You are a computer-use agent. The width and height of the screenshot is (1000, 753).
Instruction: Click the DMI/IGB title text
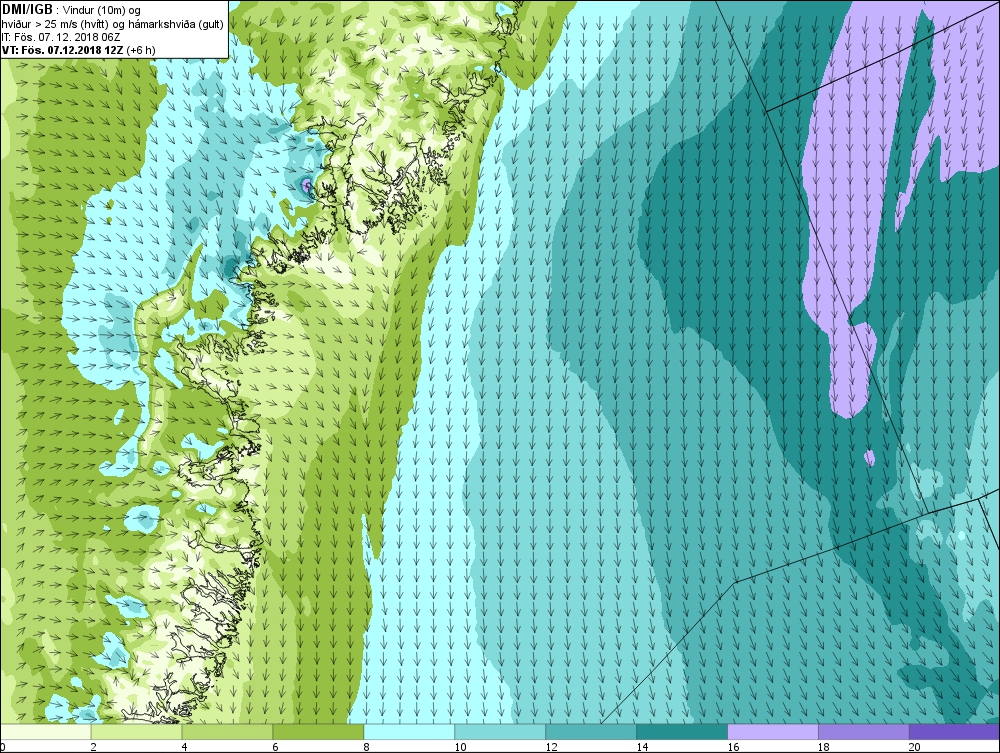coord(27,10)
